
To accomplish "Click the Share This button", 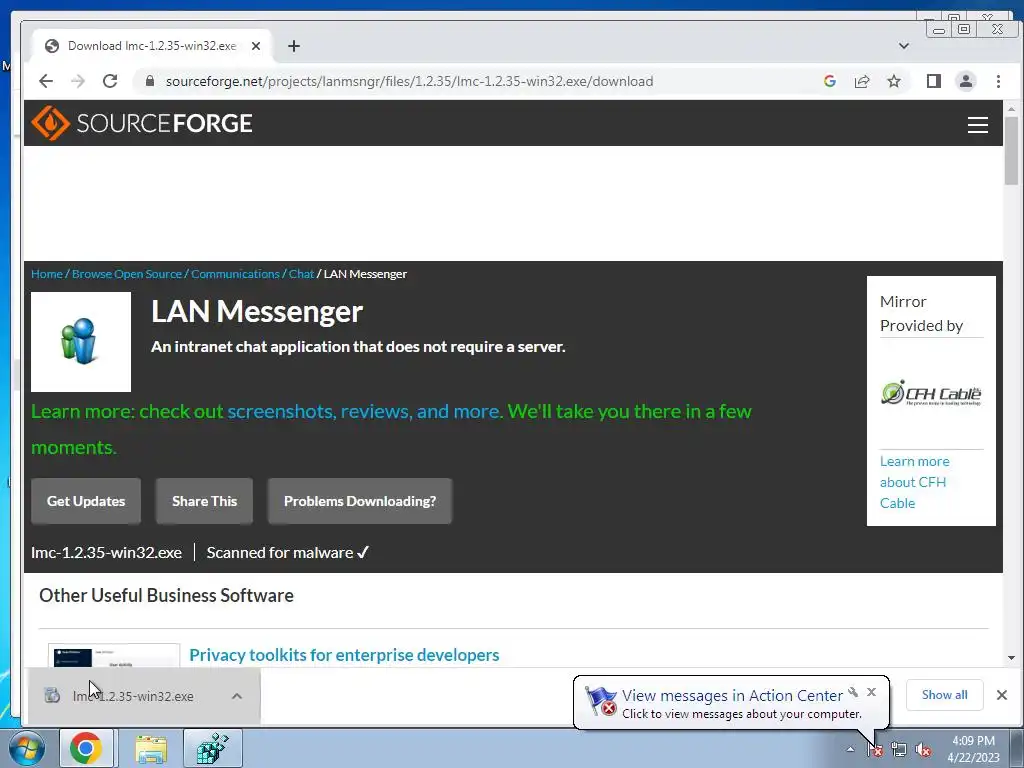I will [204, 501].
